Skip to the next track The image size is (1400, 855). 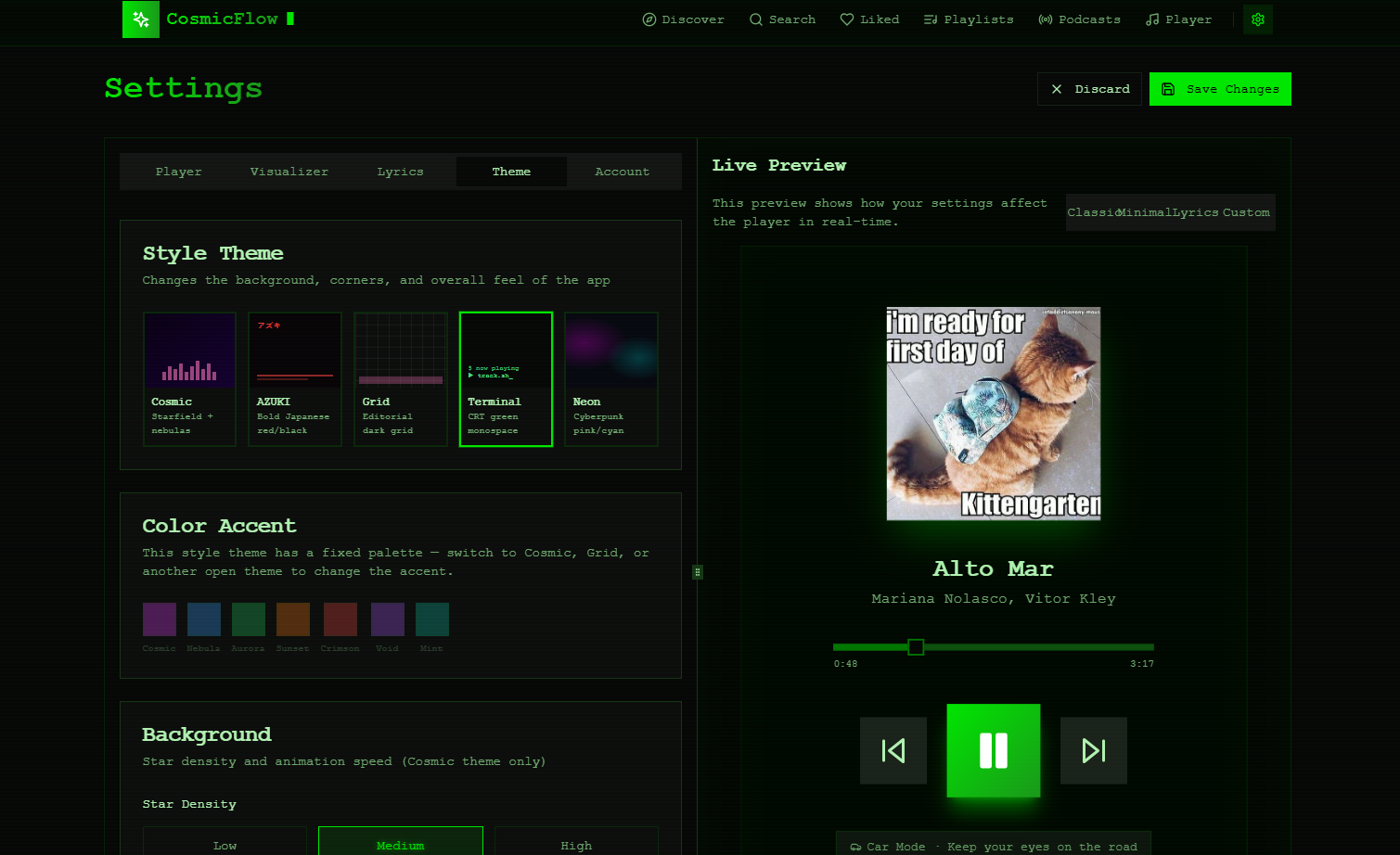tap(1094, 750)
